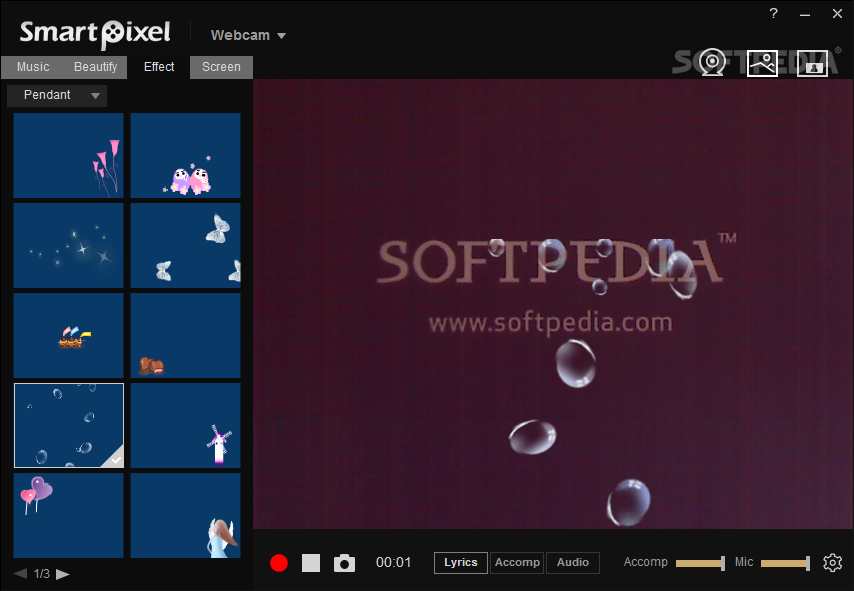Choose the pink flowers pendant effect
Viewport: 854px width, 591px height.
coord(69,155)
